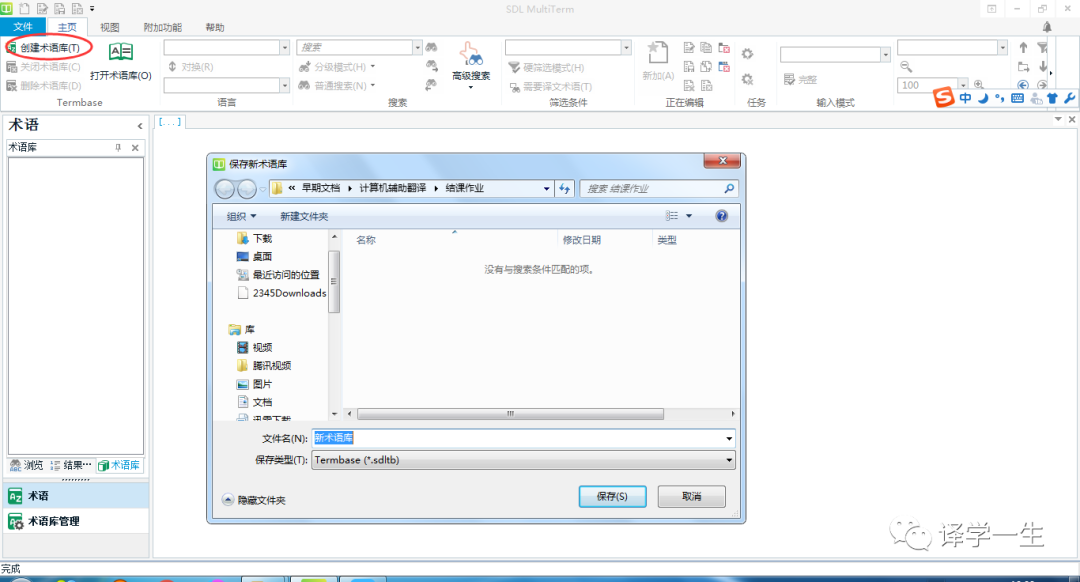Screen dimensions: 1080x582
Task: Click the folder tree vertical scrollbar
Action: point(334,281)
